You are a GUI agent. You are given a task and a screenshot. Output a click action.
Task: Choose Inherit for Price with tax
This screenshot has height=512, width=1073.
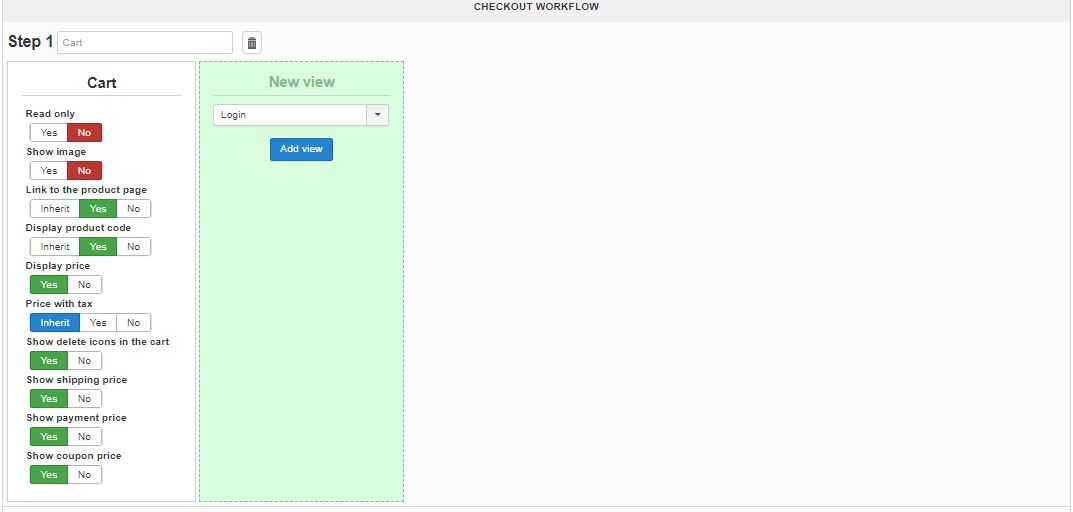tap(55, 322)
